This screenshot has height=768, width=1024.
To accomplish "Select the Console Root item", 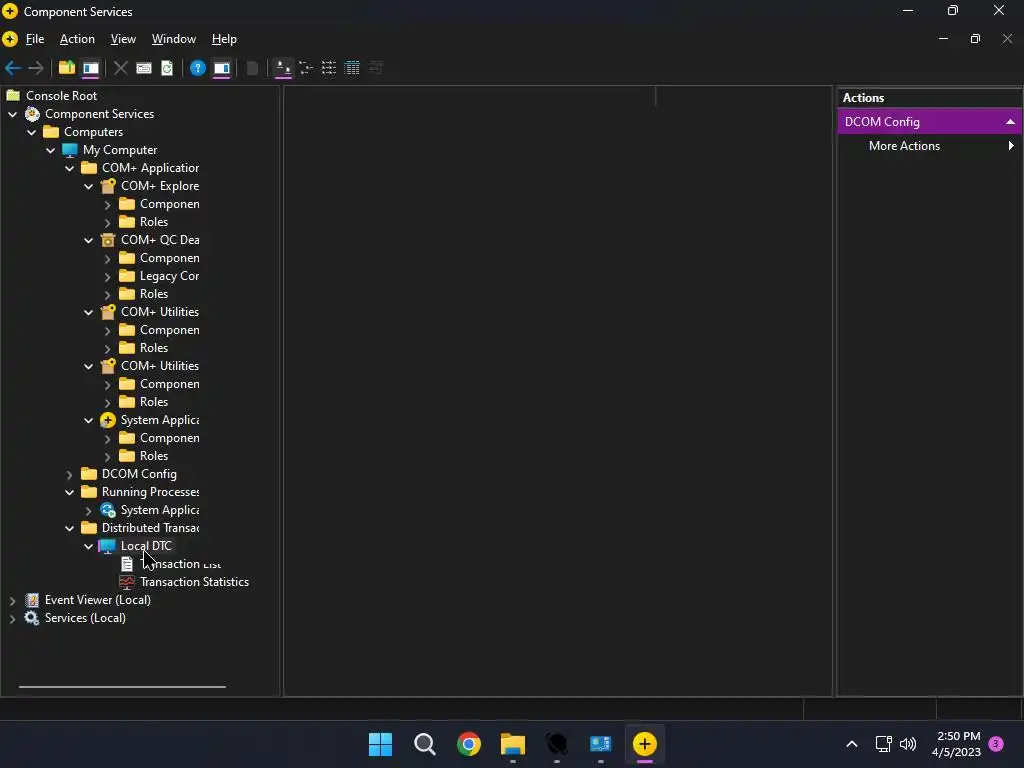I will 61,96.
